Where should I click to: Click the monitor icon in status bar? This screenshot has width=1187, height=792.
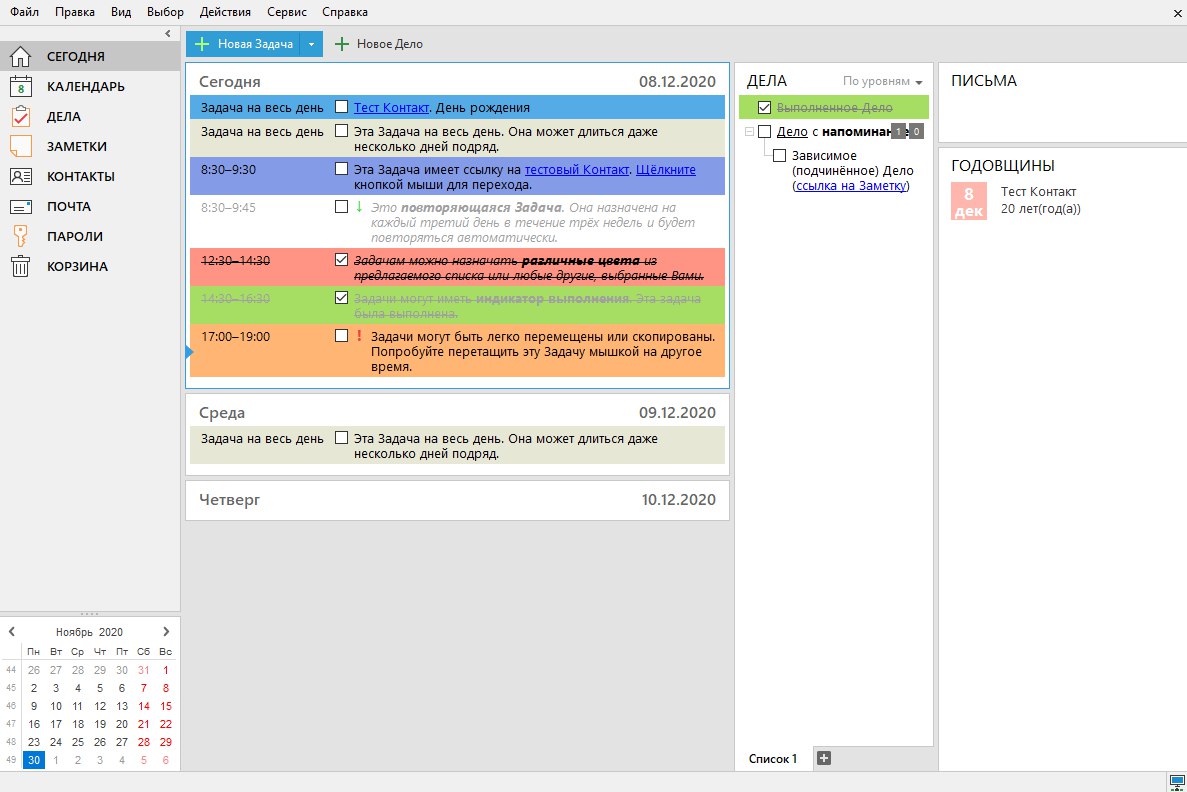coord(1176,781)
